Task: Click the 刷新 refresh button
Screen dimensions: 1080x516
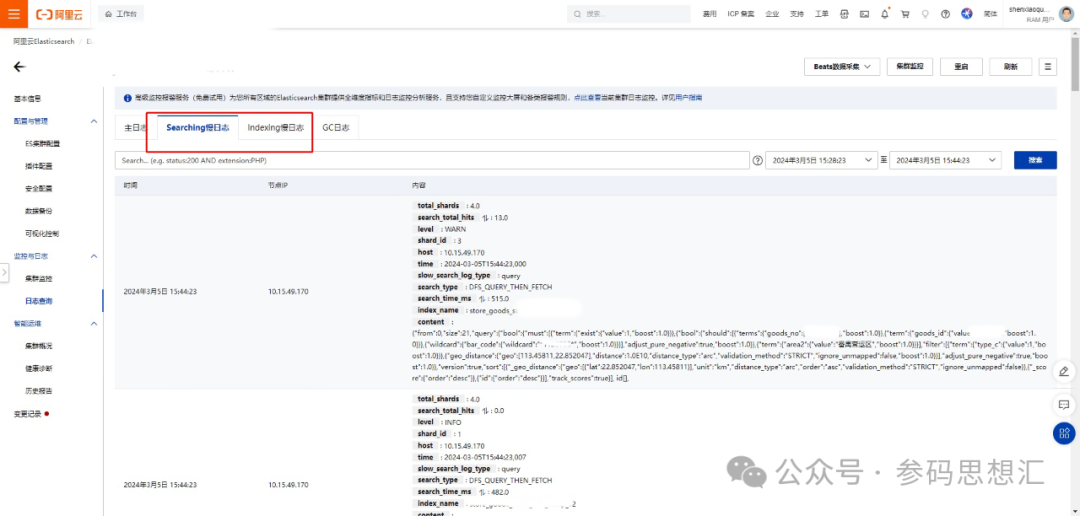Action: click(x=1010, y=67)
